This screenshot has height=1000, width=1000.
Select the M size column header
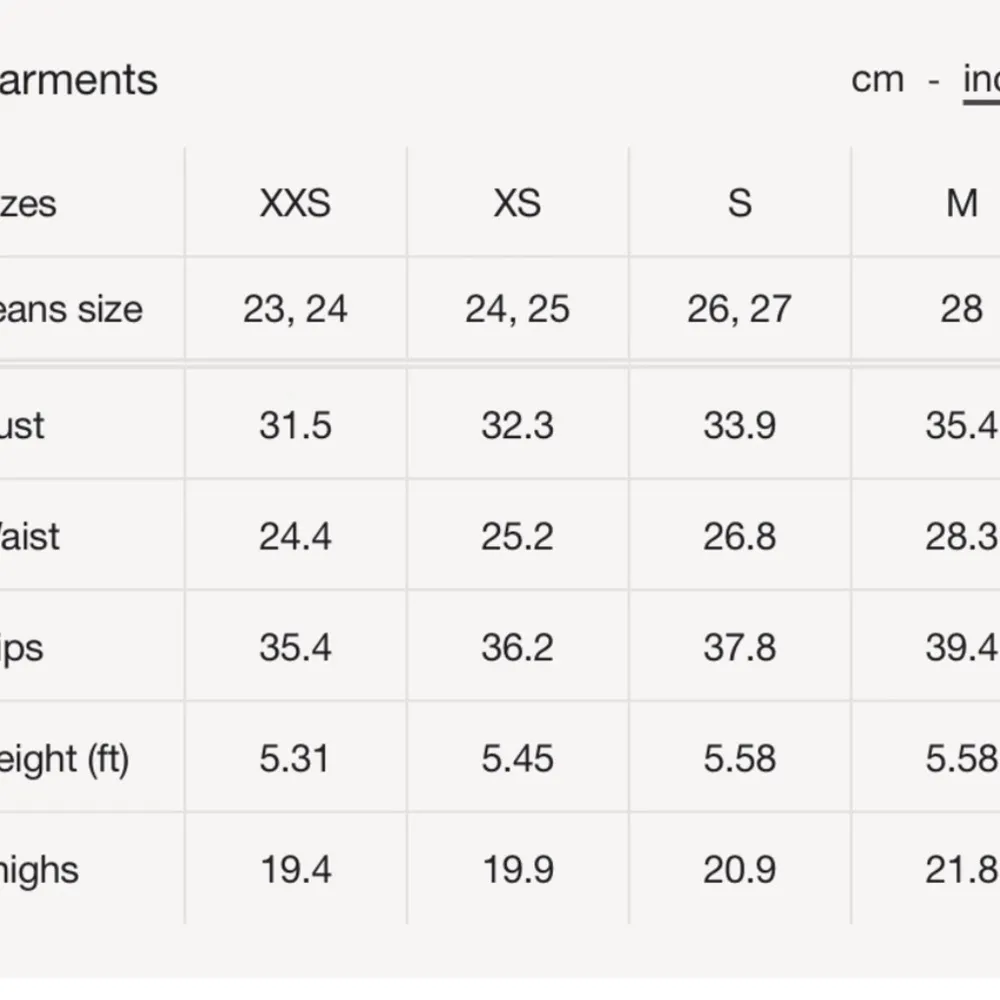tap(961, 203)
